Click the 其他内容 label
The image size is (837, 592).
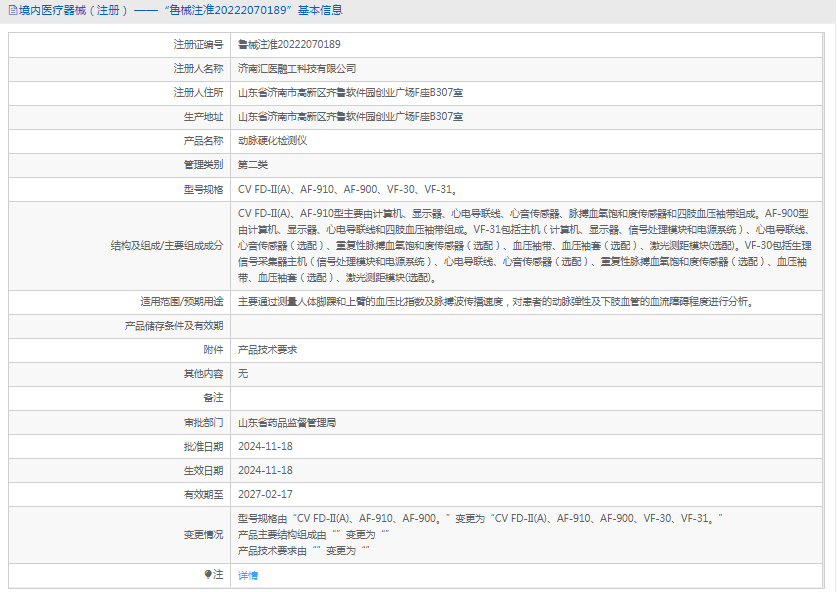tap(203, 374)
